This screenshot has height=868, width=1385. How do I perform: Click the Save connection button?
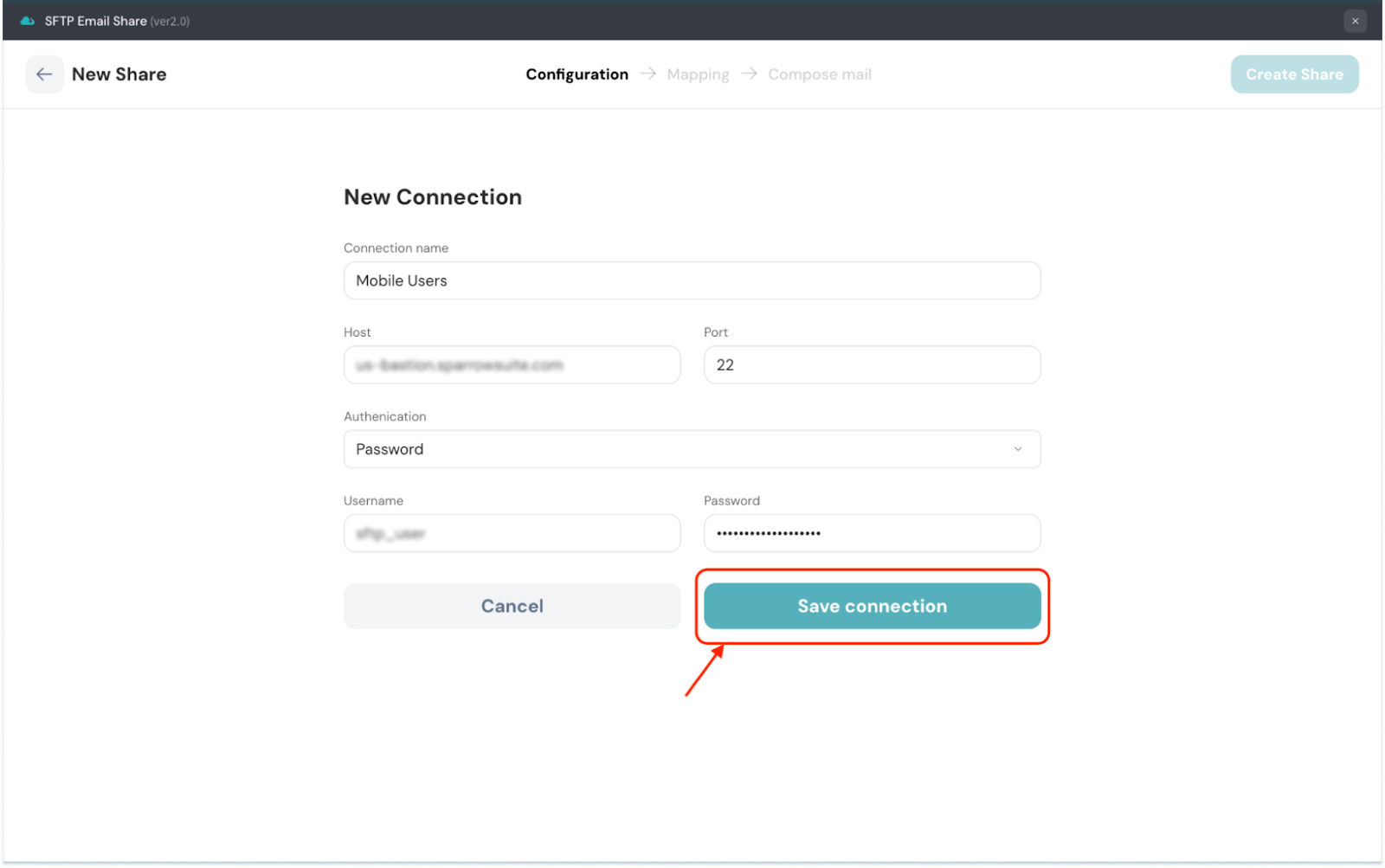point(872,606)
